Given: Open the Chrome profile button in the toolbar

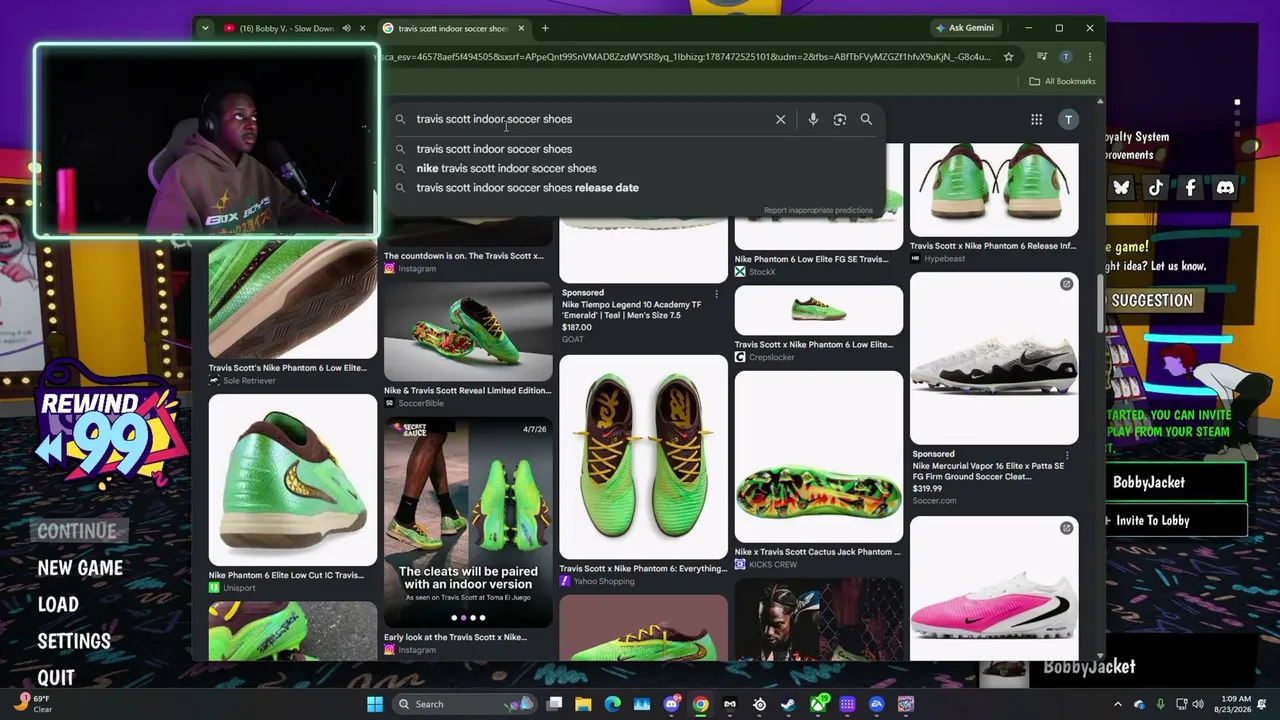Looking at the screenshot, I should (x=1066, y=57).
